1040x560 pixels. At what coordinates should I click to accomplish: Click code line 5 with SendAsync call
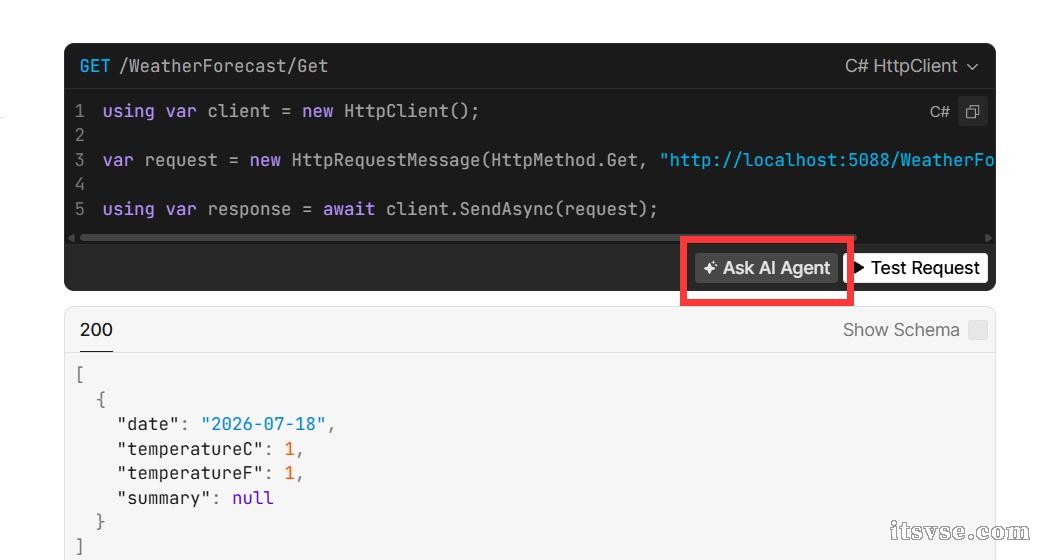tap(380, 209)
